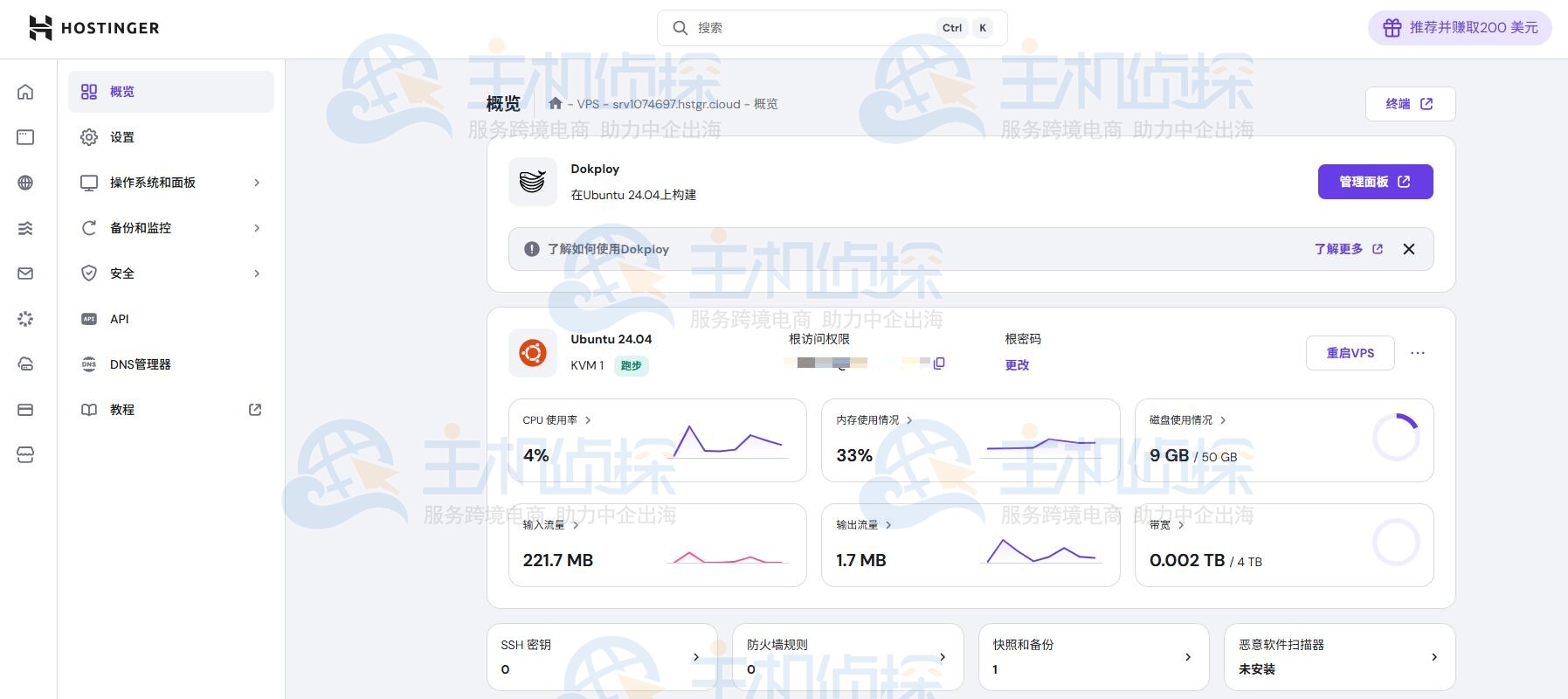Click the 跑步 running status badge
1568x699 pixels.
click(x=631, y=366)
